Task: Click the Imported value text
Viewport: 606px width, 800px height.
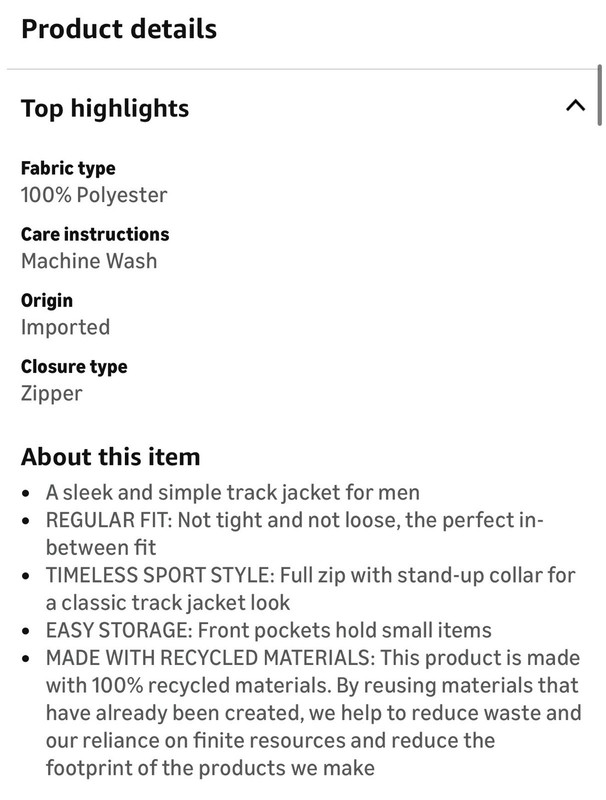Action: (65, 327)
